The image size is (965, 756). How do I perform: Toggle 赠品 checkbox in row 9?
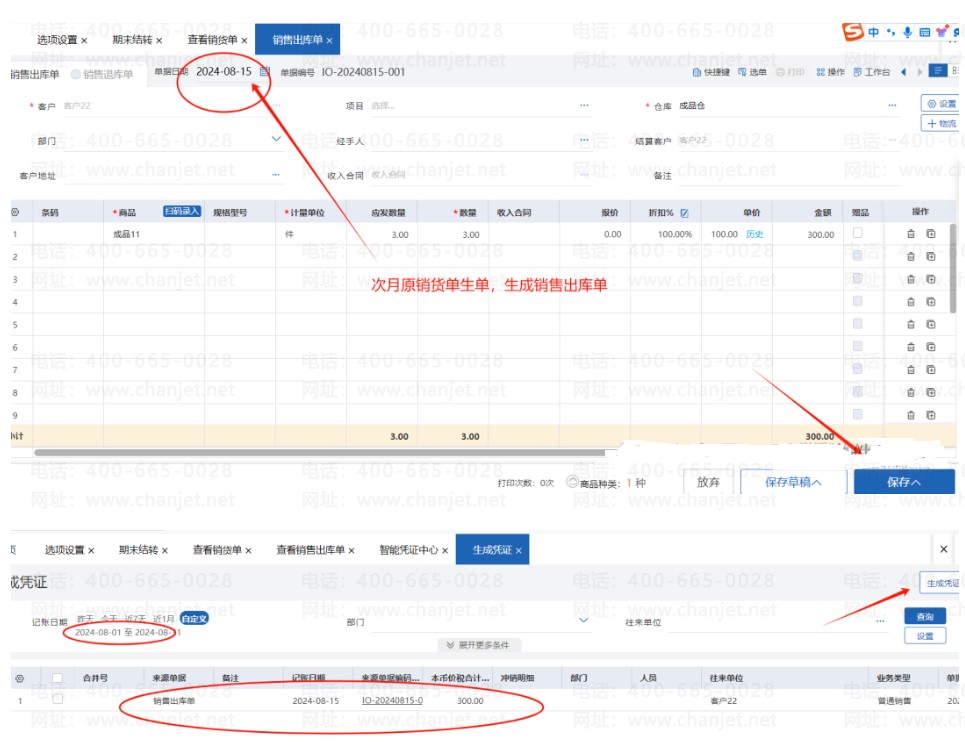(x=857, y=414)
